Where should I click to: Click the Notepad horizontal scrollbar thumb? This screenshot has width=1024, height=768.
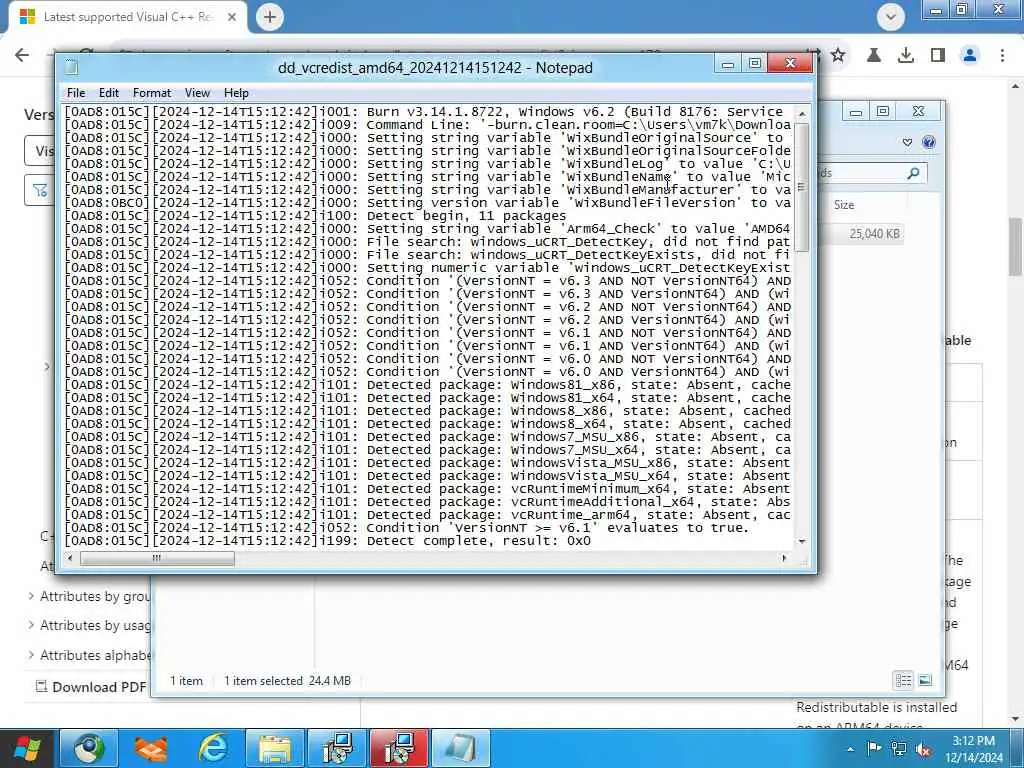[x=157, y=558]
